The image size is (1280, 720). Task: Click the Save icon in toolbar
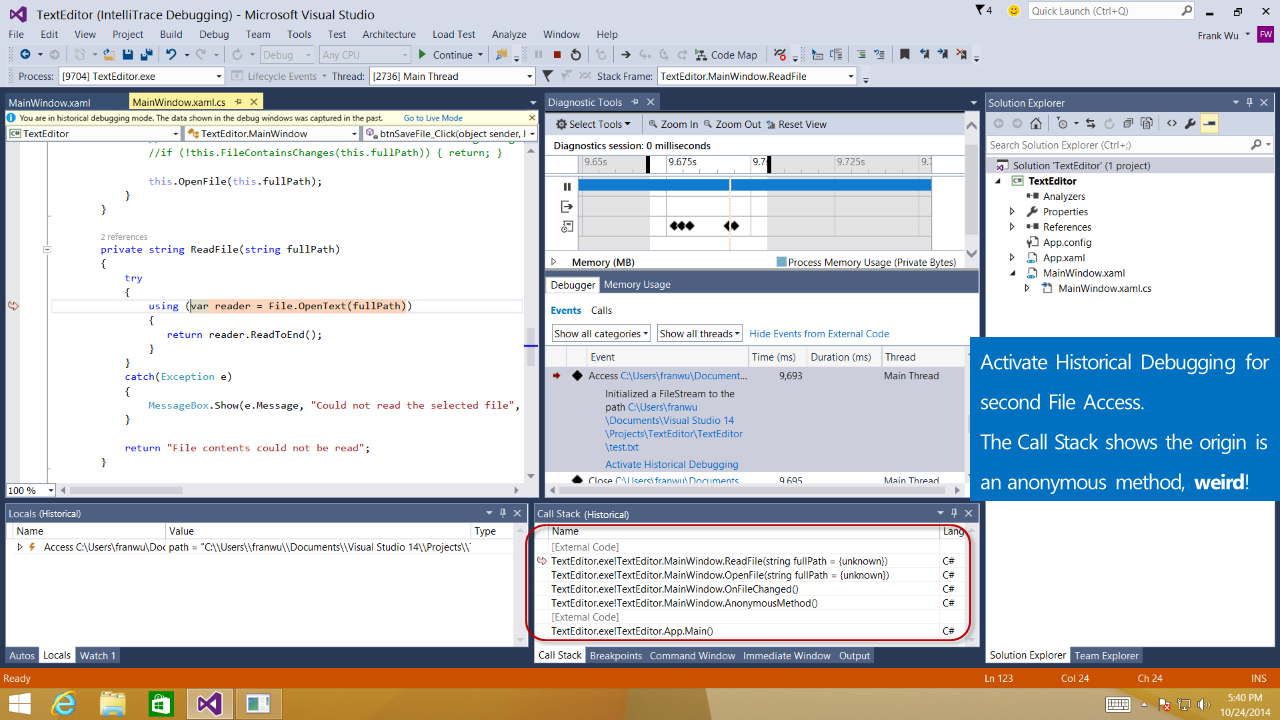(x=130, y=55)
